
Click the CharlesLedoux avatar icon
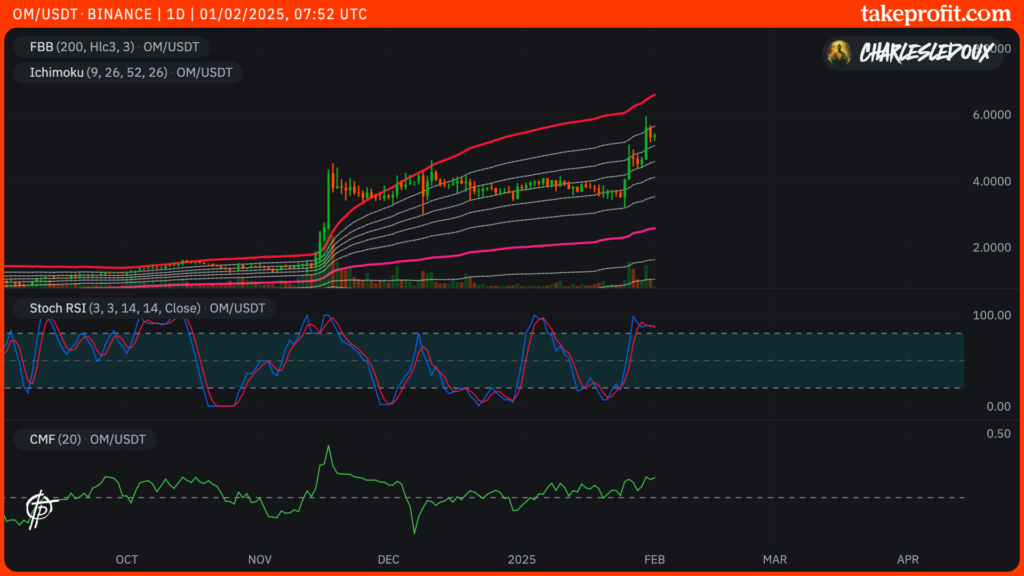pos(840,53)
